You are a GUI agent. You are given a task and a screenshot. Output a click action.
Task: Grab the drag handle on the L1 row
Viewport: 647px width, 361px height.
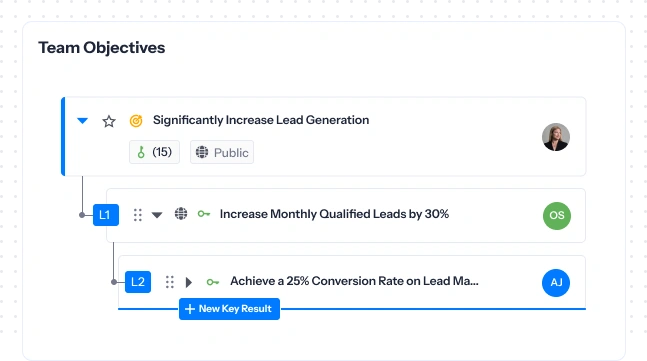(138, 215)
